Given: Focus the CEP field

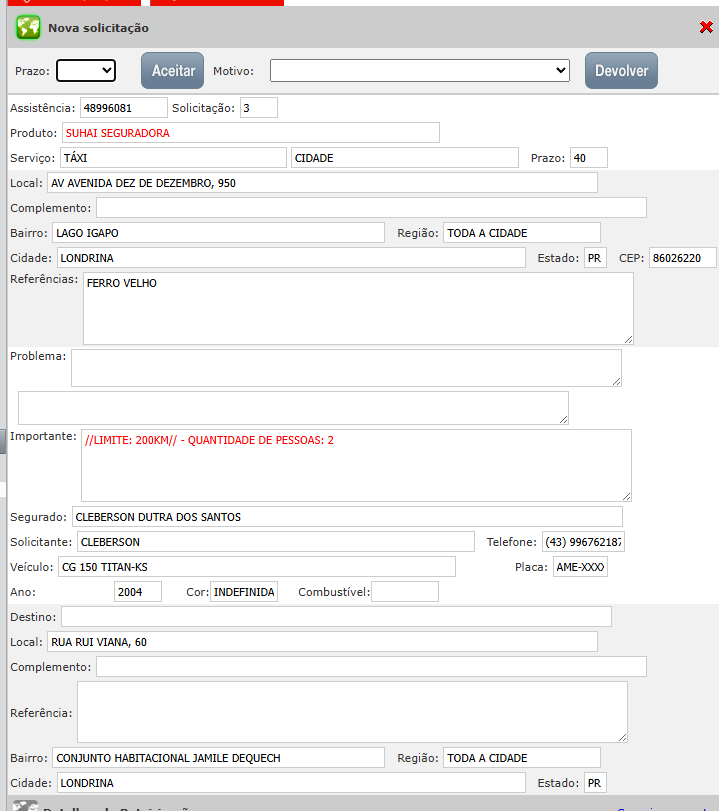Looking at the screenshot, I should (x=682, y=258).
